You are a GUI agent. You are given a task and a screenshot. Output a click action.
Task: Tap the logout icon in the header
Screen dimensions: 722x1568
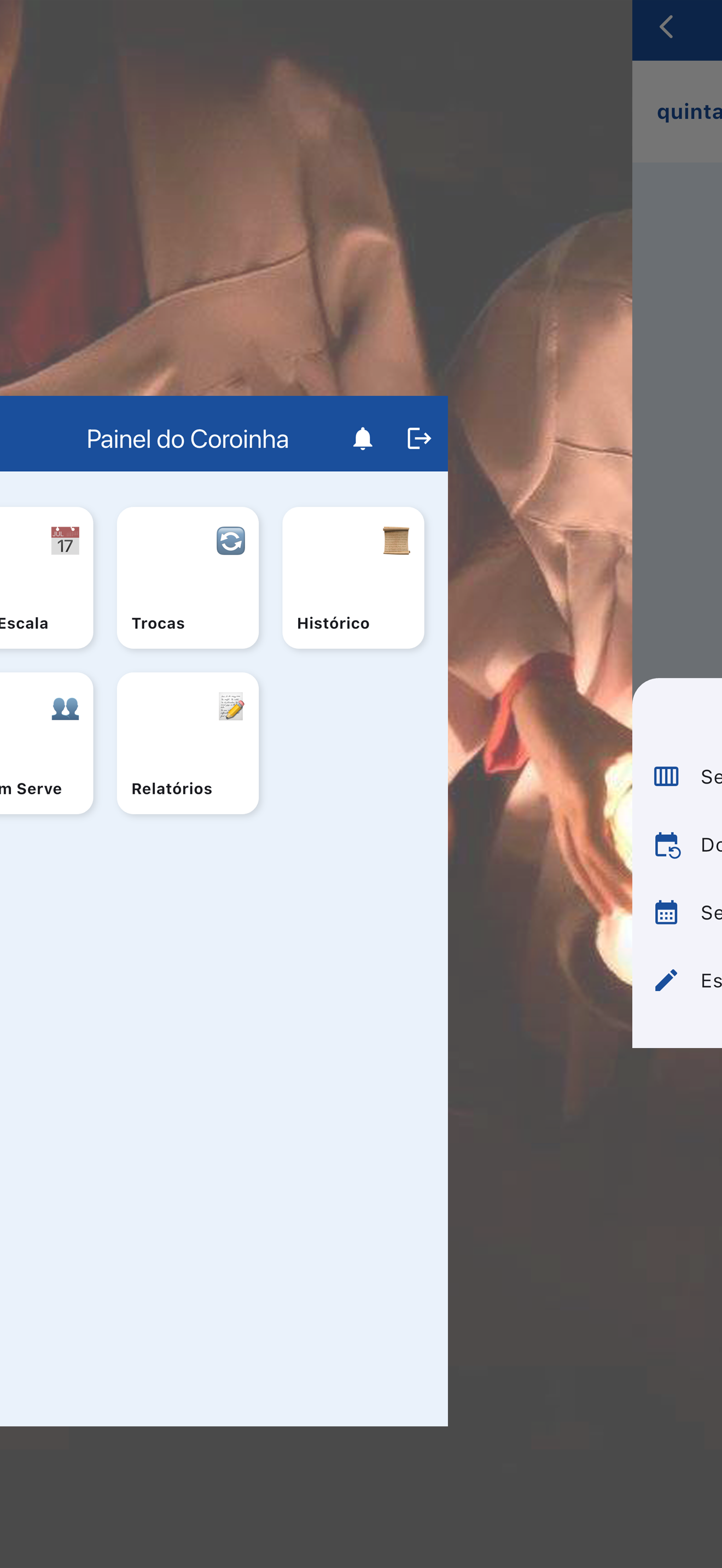point(419,438)
